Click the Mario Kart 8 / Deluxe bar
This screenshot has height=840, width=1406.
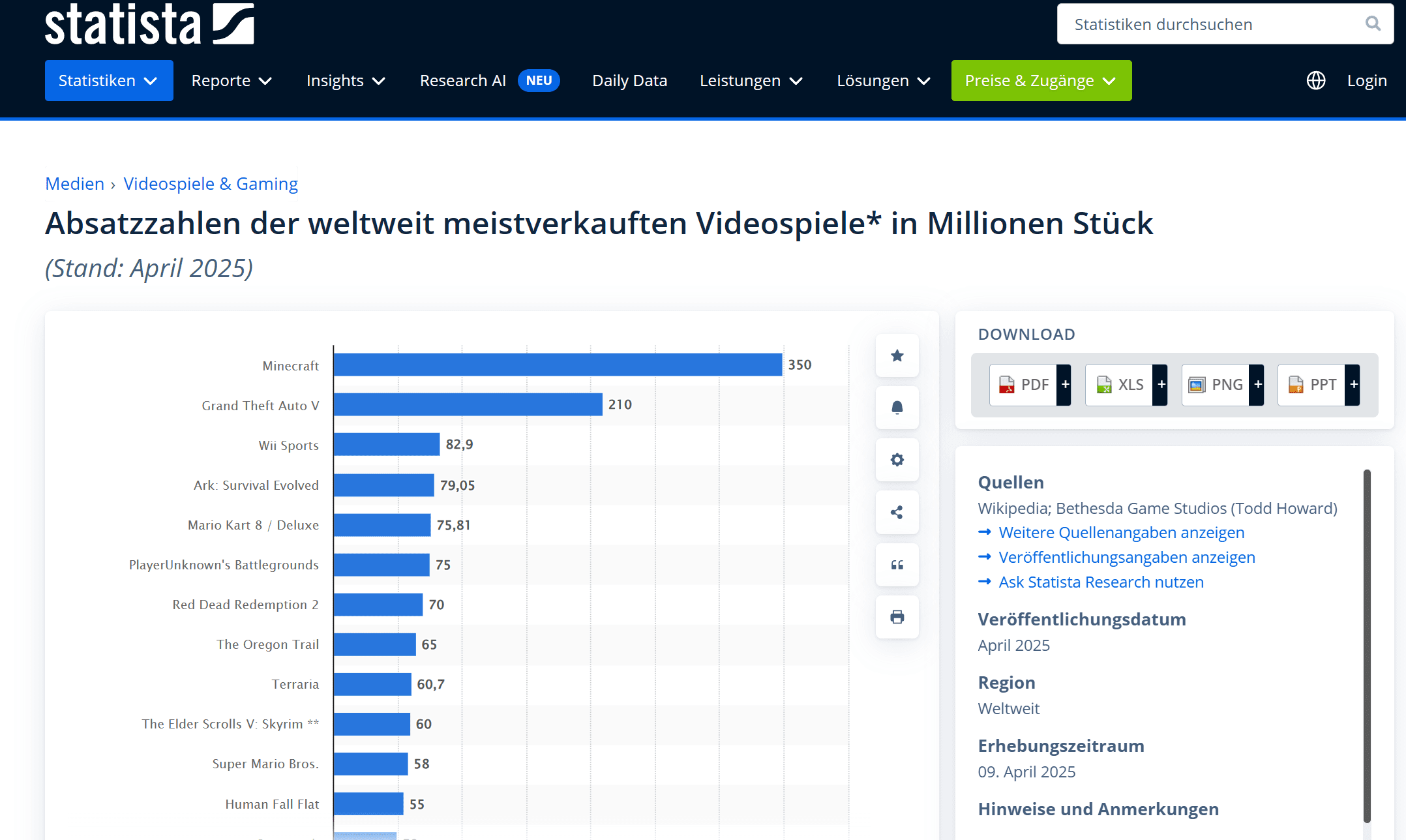[x=382, y=525]
